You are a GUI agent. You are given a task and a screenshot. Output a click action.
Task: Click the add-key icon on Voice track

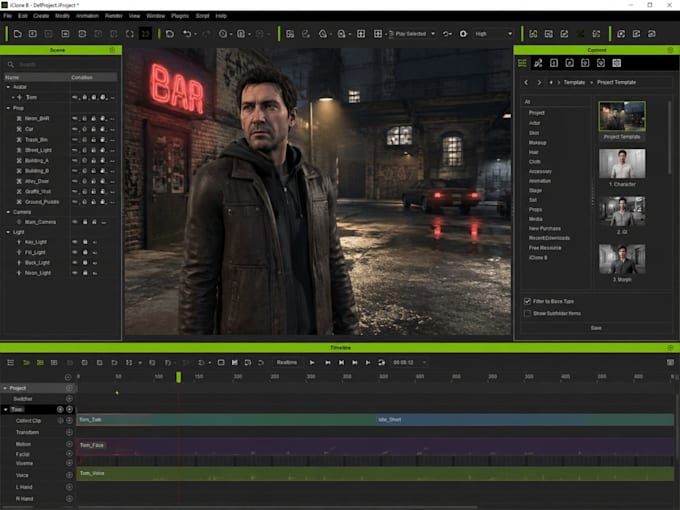(x=69, y=475)
